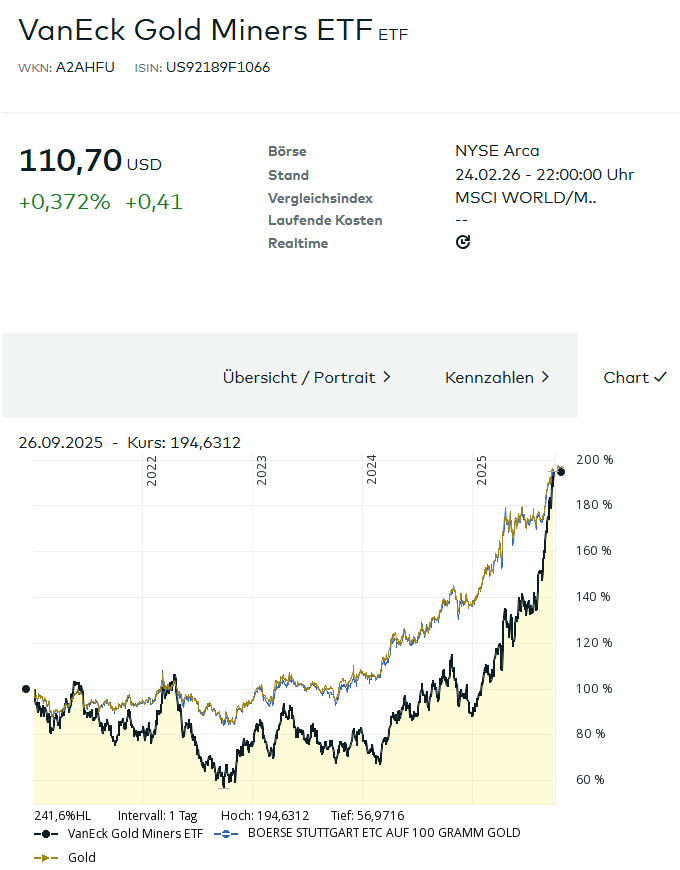Click WKN value A2AHFU
This screenshot has width=680, height=870.
(85, 67)
